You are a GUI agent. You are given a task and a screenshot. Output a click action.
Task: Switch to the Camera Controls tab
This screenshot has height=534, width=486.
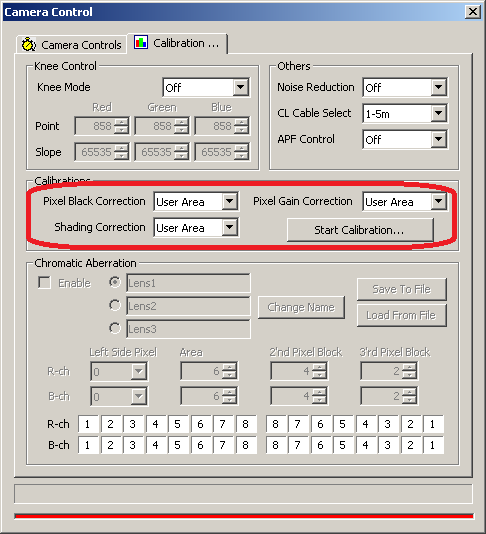tap(71, 45)
